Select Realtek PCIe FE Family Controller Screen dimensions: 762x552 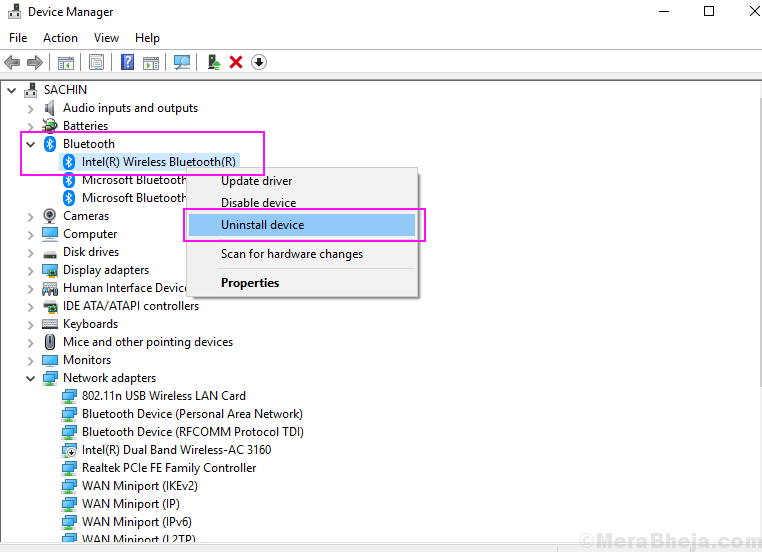coord(169,468)
